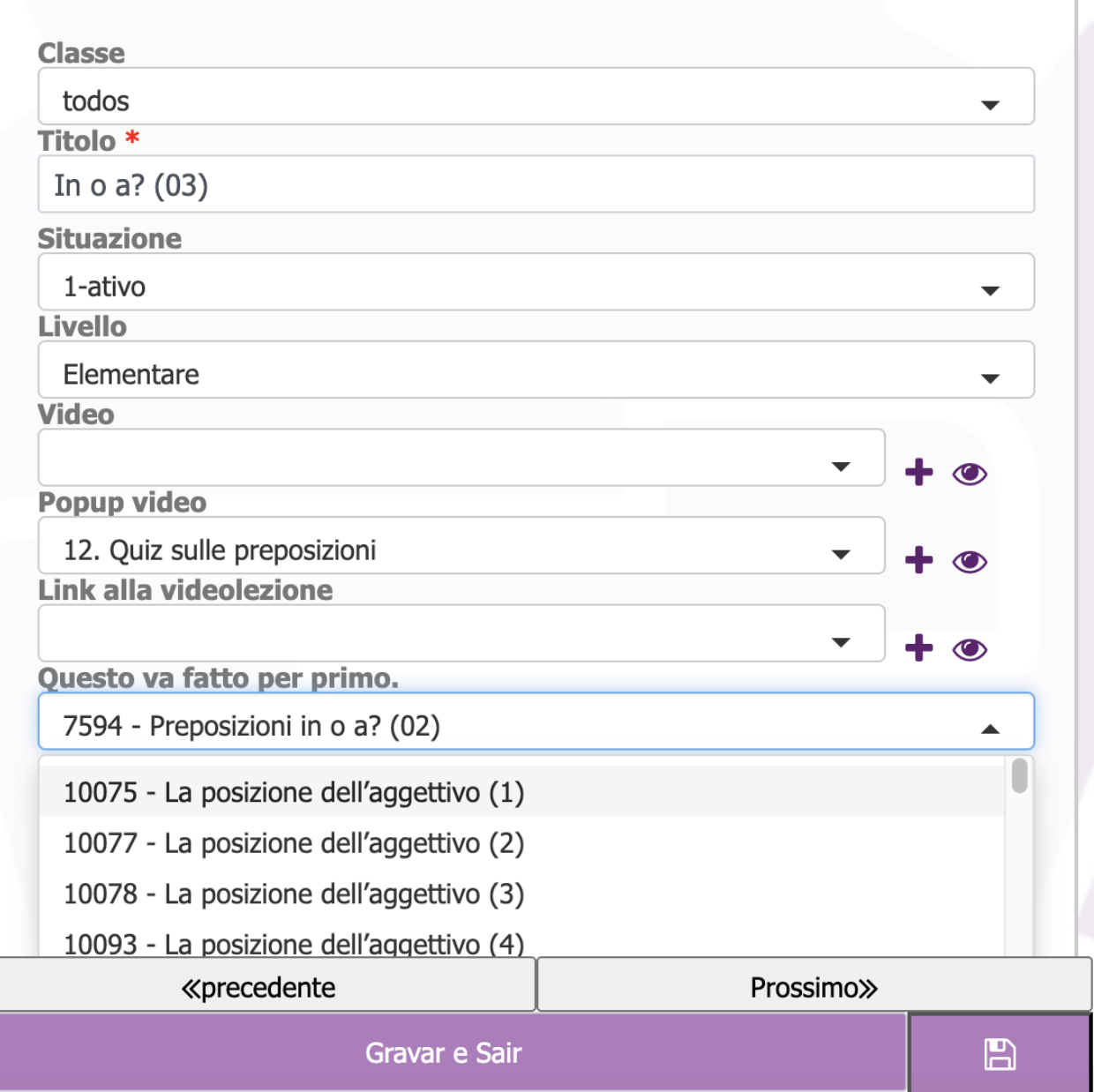Image resolution: width=1094 pixels, height=1092 pixels.
Task: Click plus icon next to Link alla videolezione
Action: click(918, 648)
